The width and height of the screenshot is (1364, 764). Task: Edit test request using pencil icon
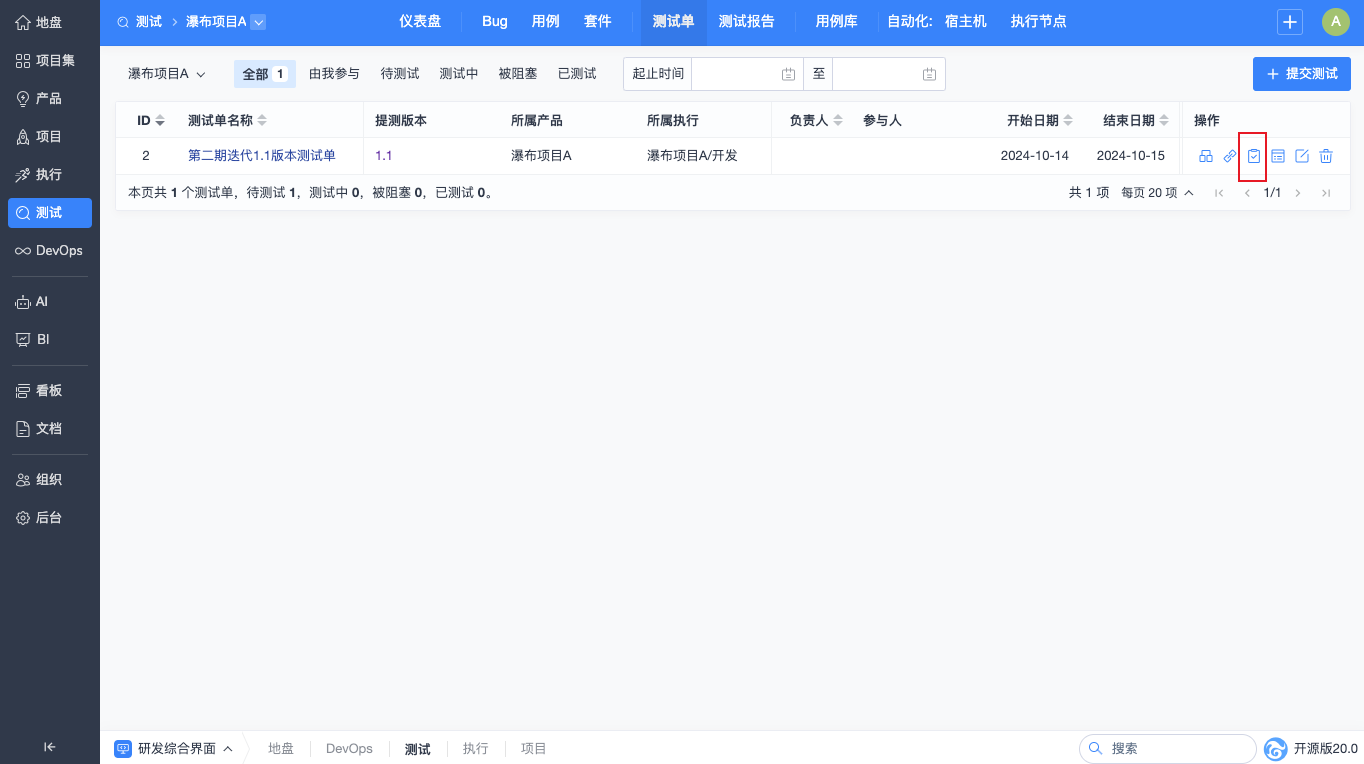1302,156
